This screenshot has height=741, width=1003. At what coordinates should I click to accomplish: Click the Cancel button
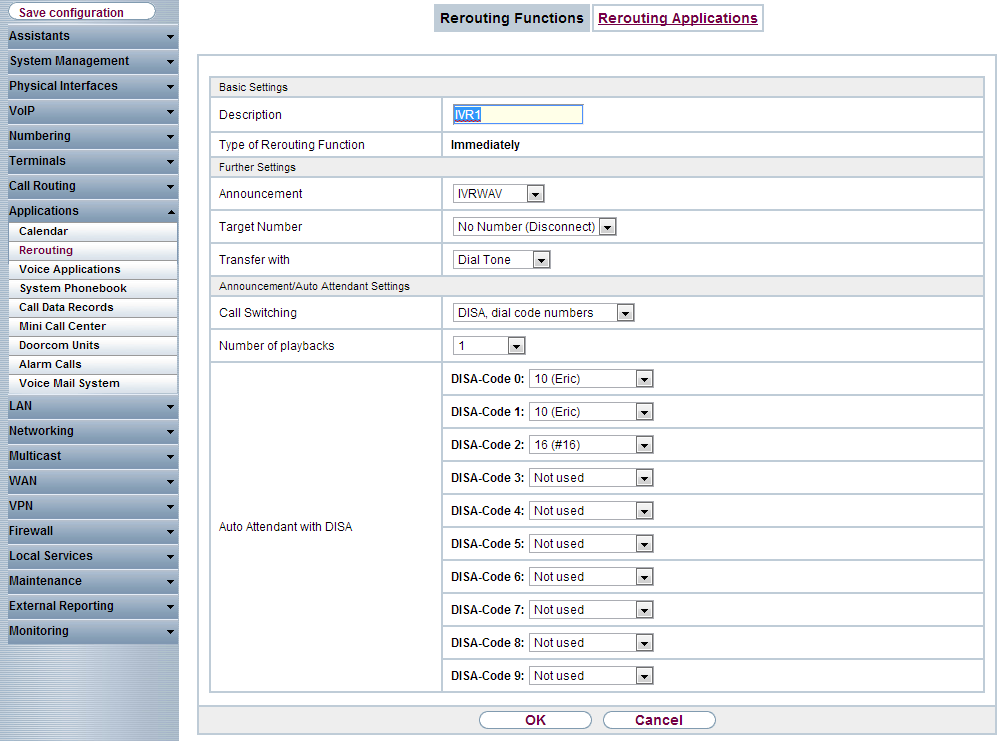pyautogui.click(x=659, y=720)
